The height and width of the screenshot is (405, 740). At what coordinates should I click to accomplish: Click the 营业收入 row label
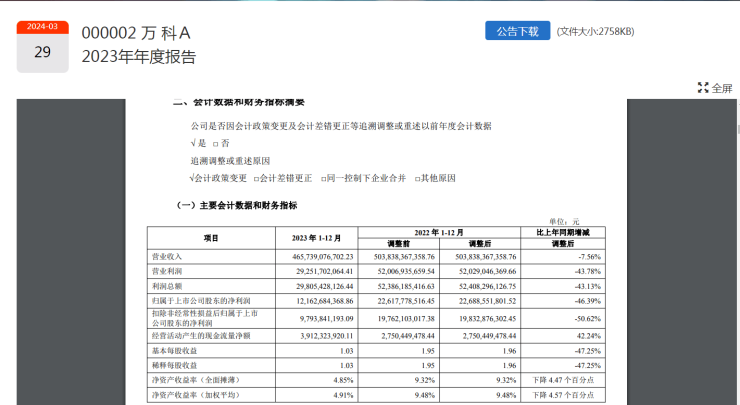(x=167, y=257)
